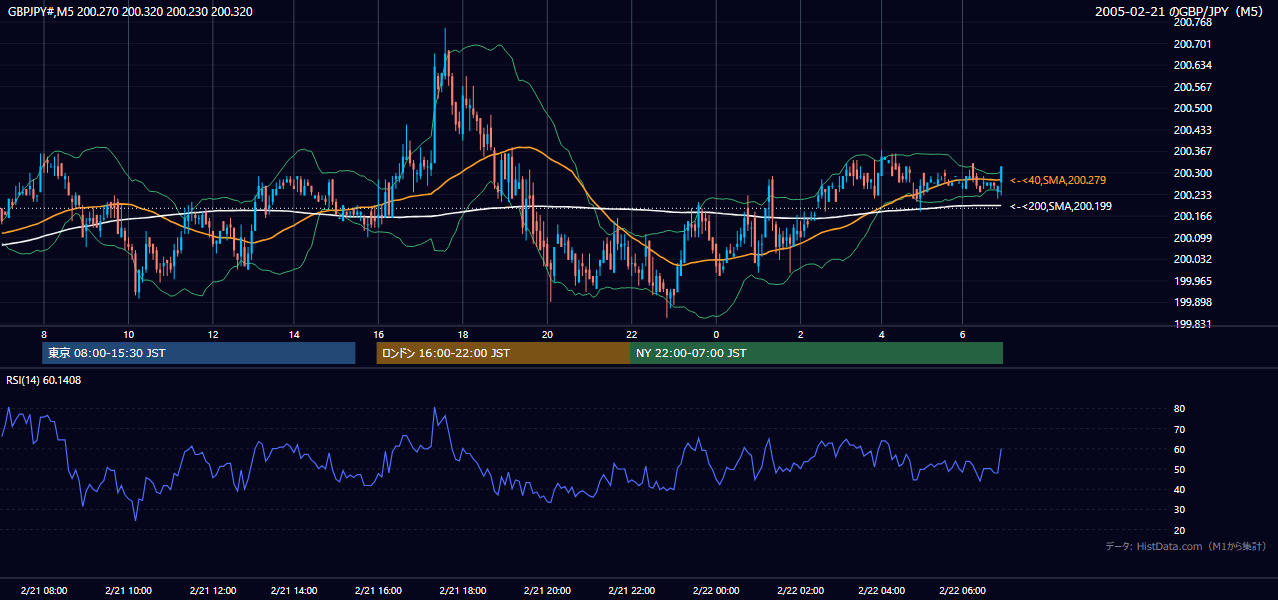Click hour label 18 under price chart
The height and width of the screenshot is (600, 1278).
point(463,334)
